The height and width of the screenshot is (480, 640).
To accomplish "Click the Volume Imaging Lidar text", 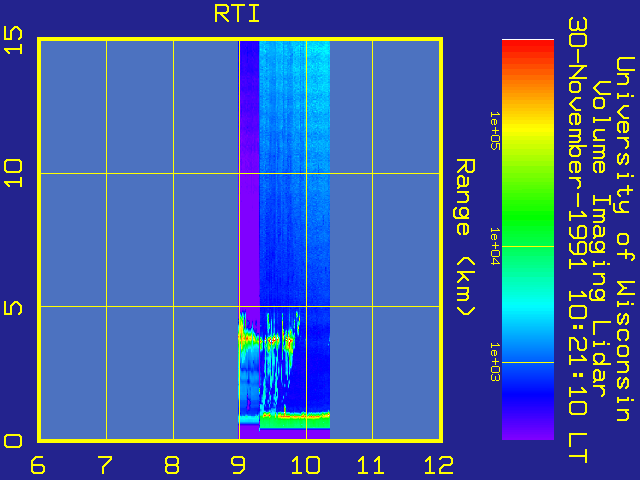I will point(601,239).
